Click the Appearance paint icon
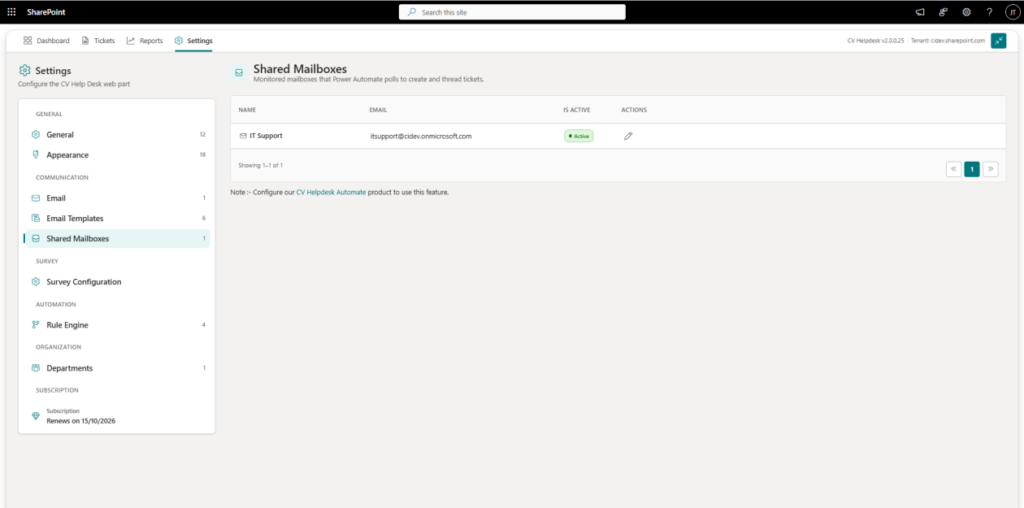Image resolution: width=1024 pixels, height=508 pixels. pos(36,155)
